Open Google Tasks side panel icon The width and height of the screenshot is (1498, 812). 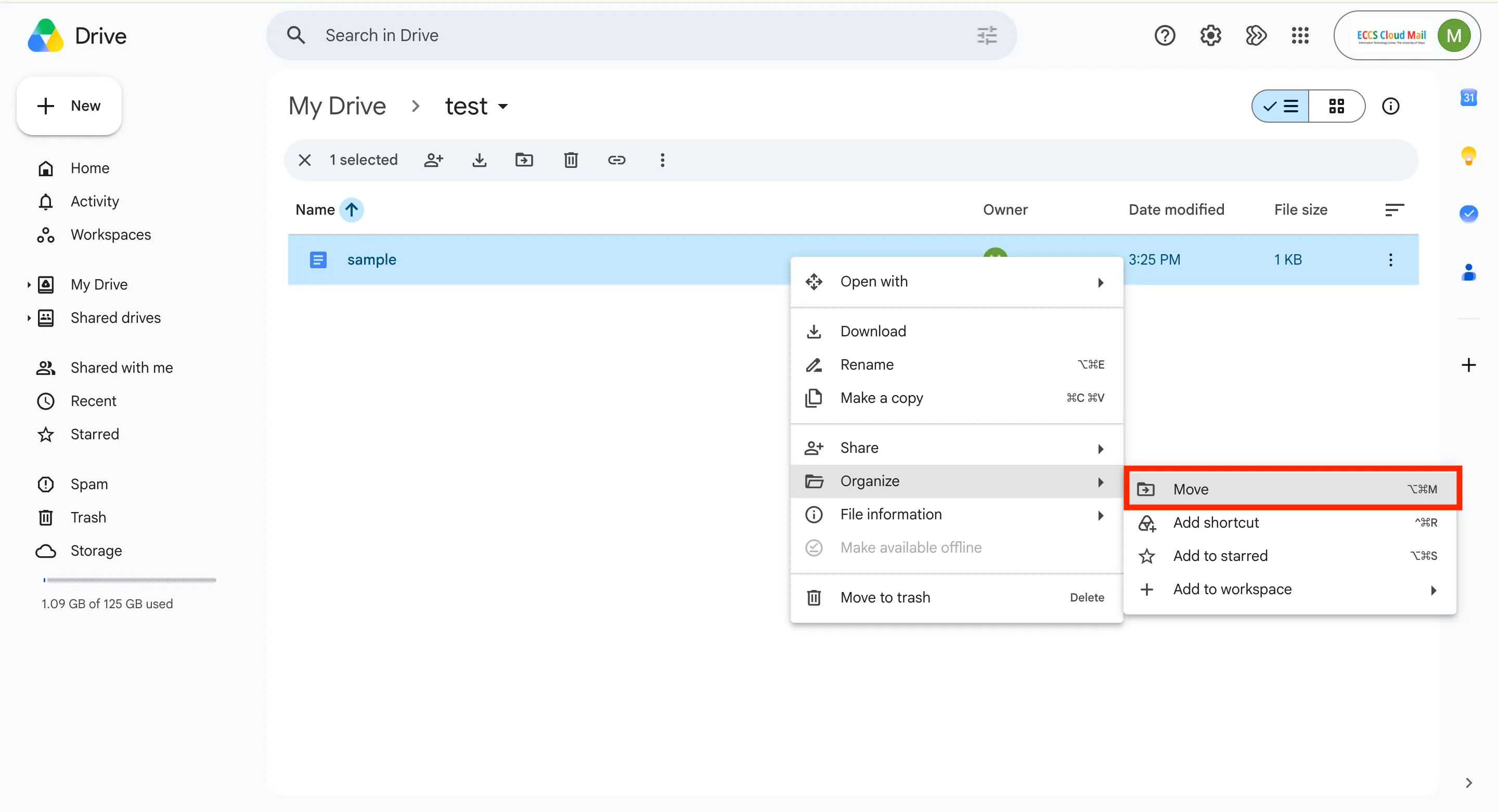(1468, 213)
